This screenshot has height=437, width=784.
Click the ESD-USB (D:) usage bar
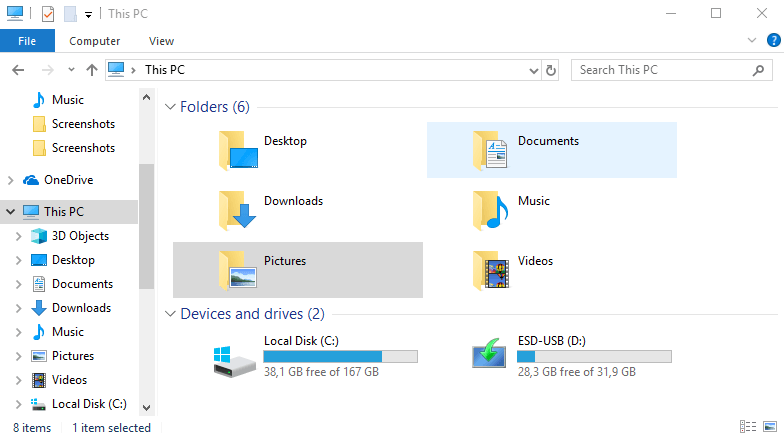click(594, 356)
